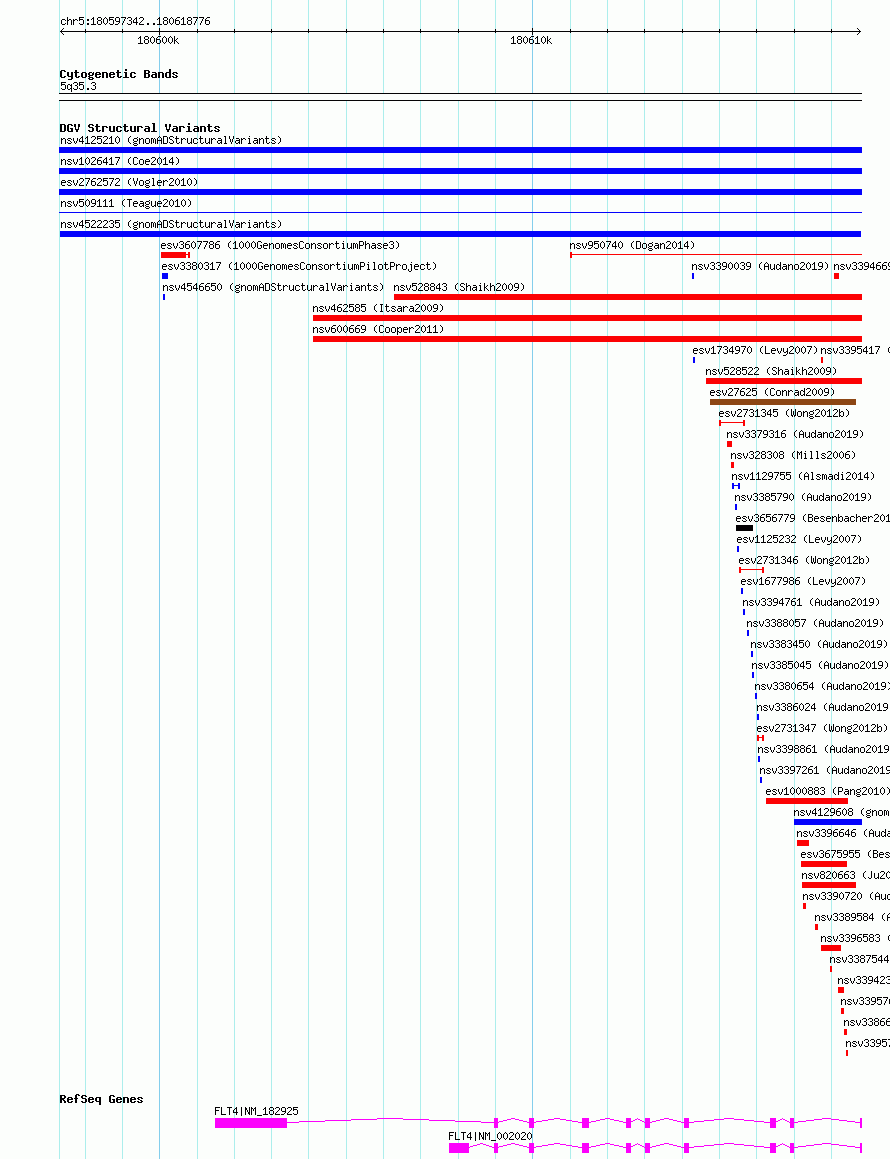Image resolution: width=890 pixels, height=1159 pixels.
Task: Open the nsv528843 (Shaikh2009) variant
Action: point(459,288)
